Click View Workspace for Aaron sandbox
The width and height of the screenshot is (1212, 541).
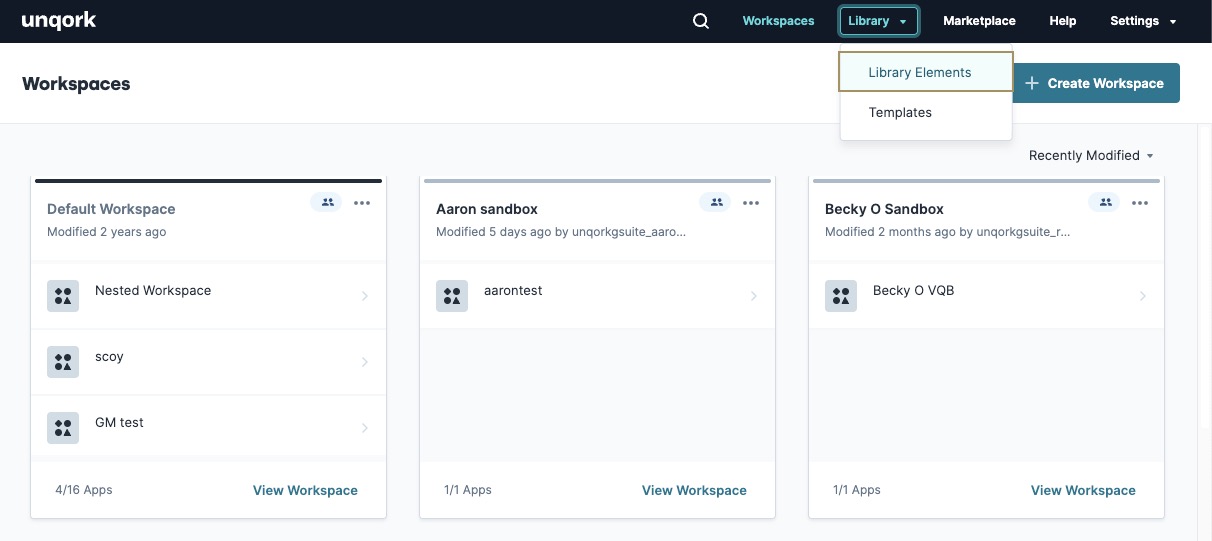[x=694, y=490]
